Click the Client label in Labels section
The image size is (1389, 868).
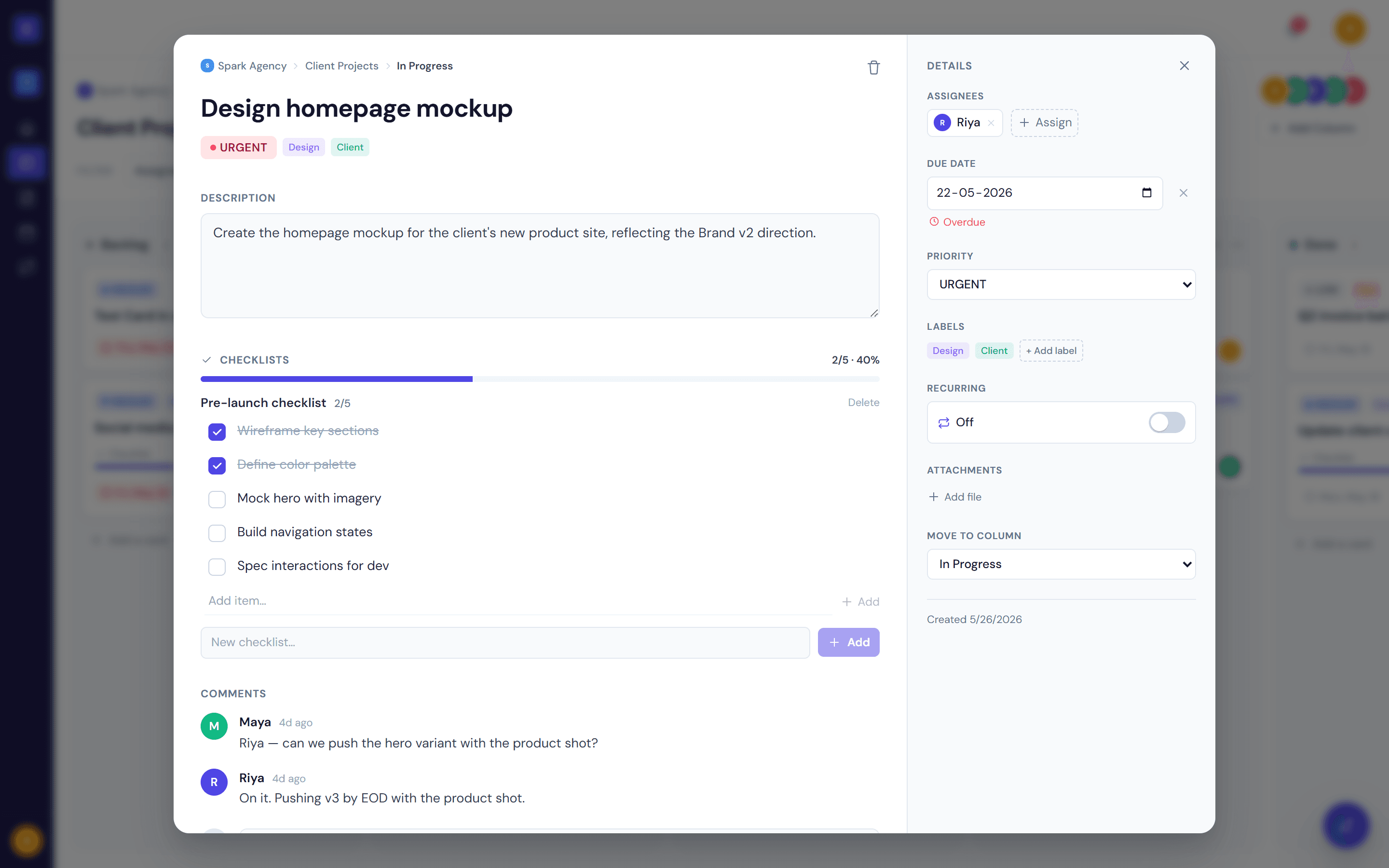click(x=994, y=350)
